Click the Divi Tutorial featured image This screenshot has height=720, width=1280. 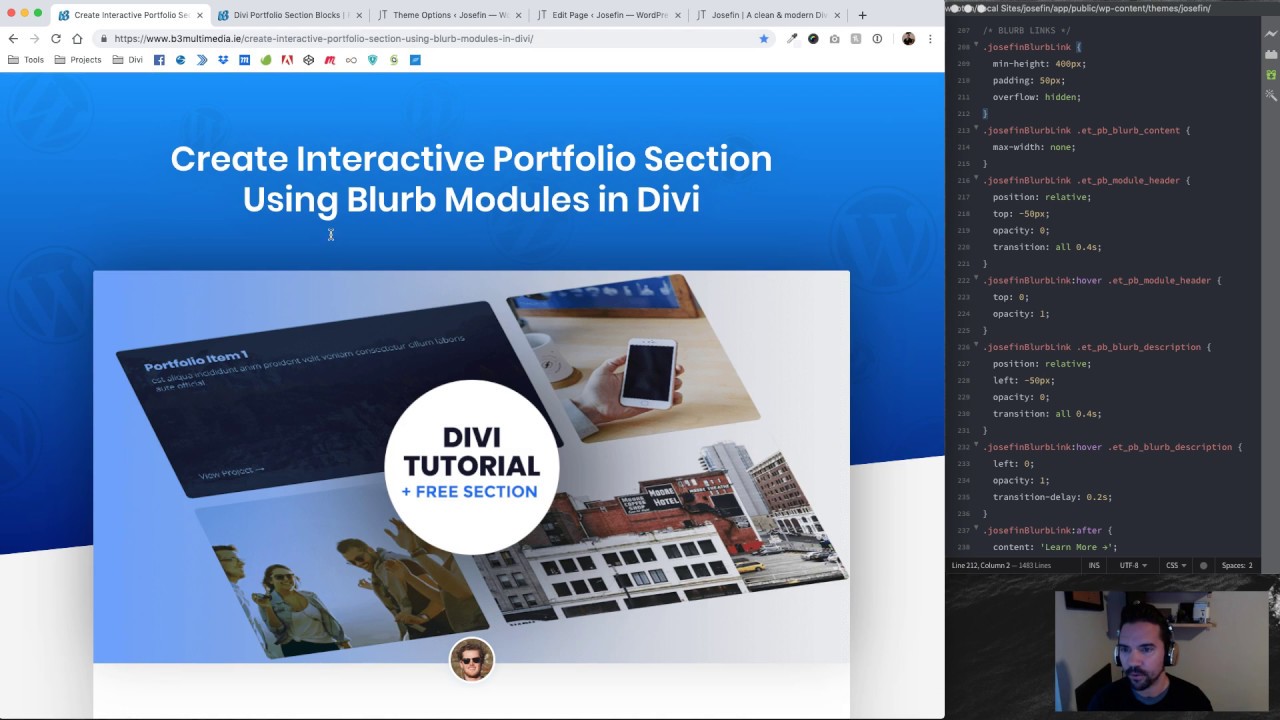(471, 467)
